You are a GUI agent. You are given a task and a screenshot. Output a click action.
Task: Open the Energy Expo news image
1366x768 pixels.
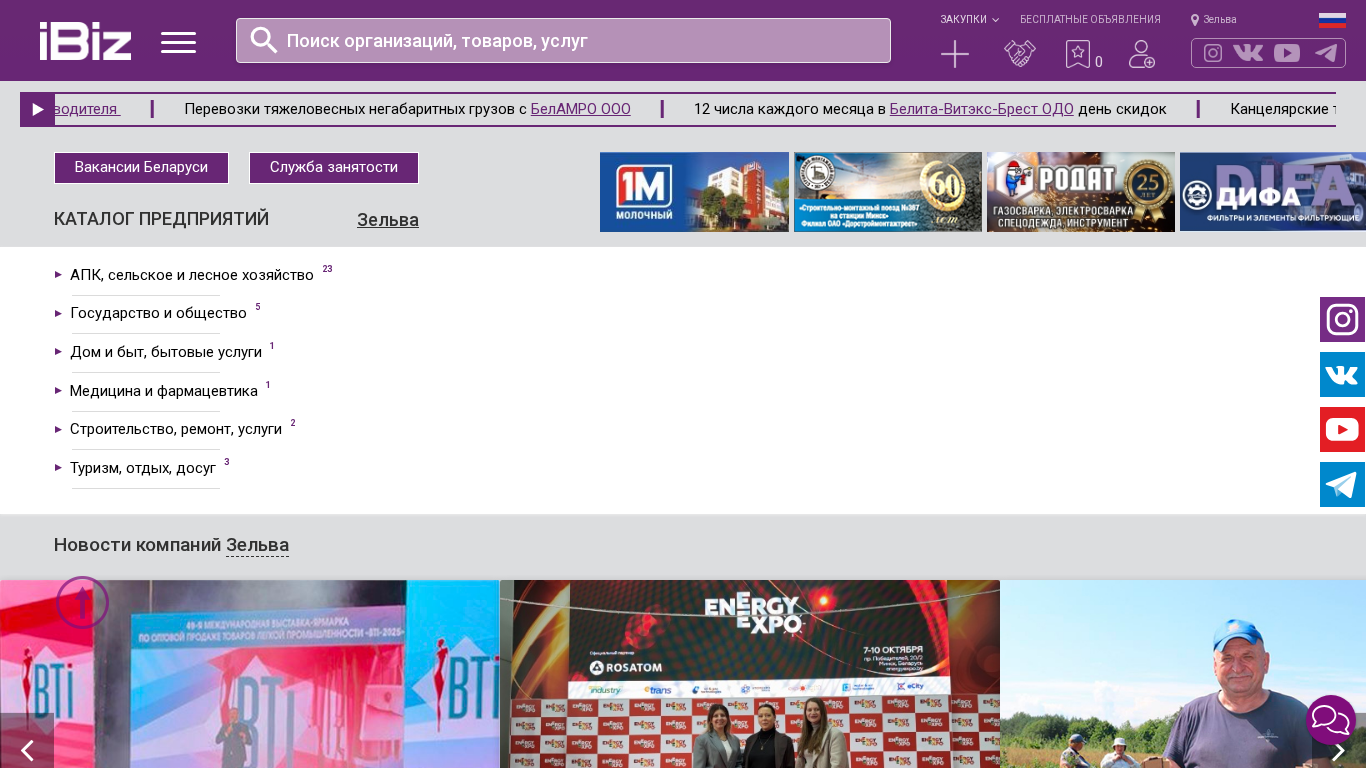click(x=750, y=674)
